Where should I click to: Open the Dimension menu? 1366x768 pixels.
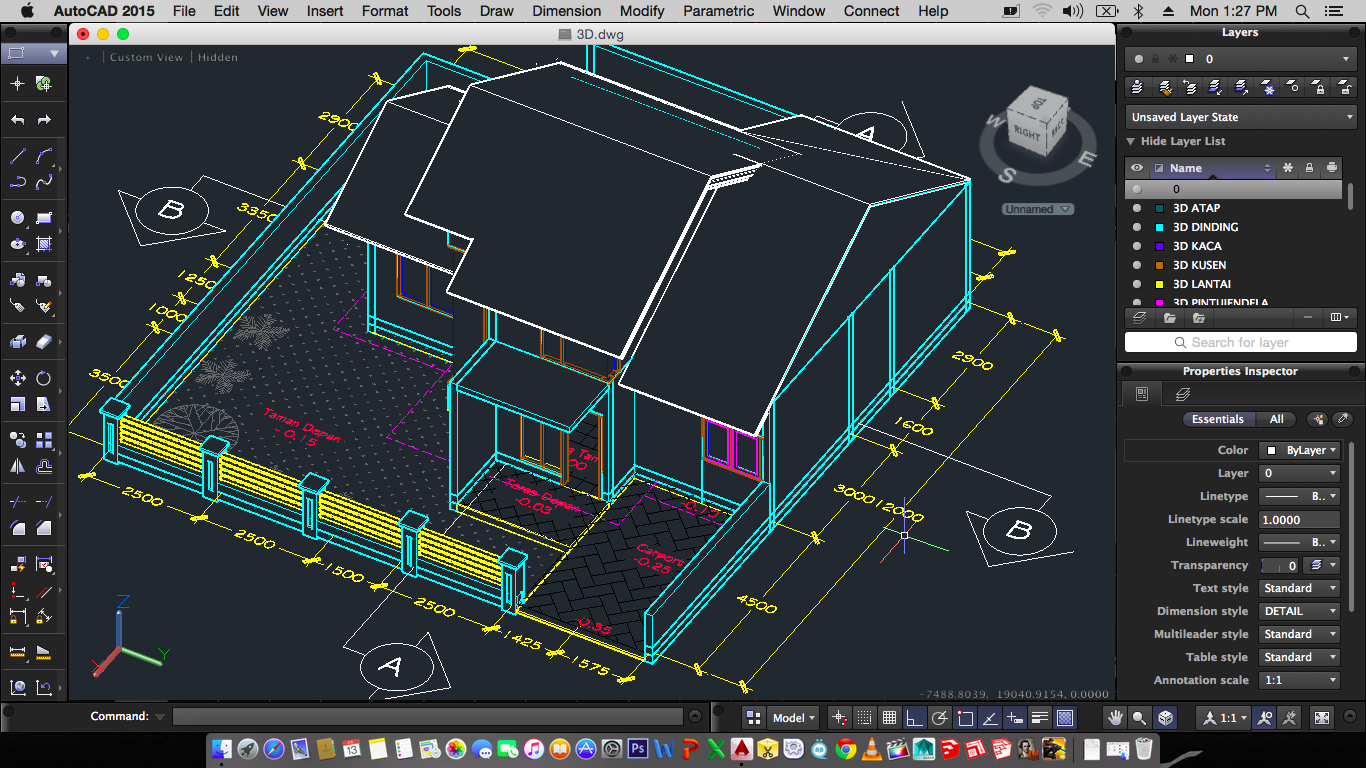coord(566,11)
